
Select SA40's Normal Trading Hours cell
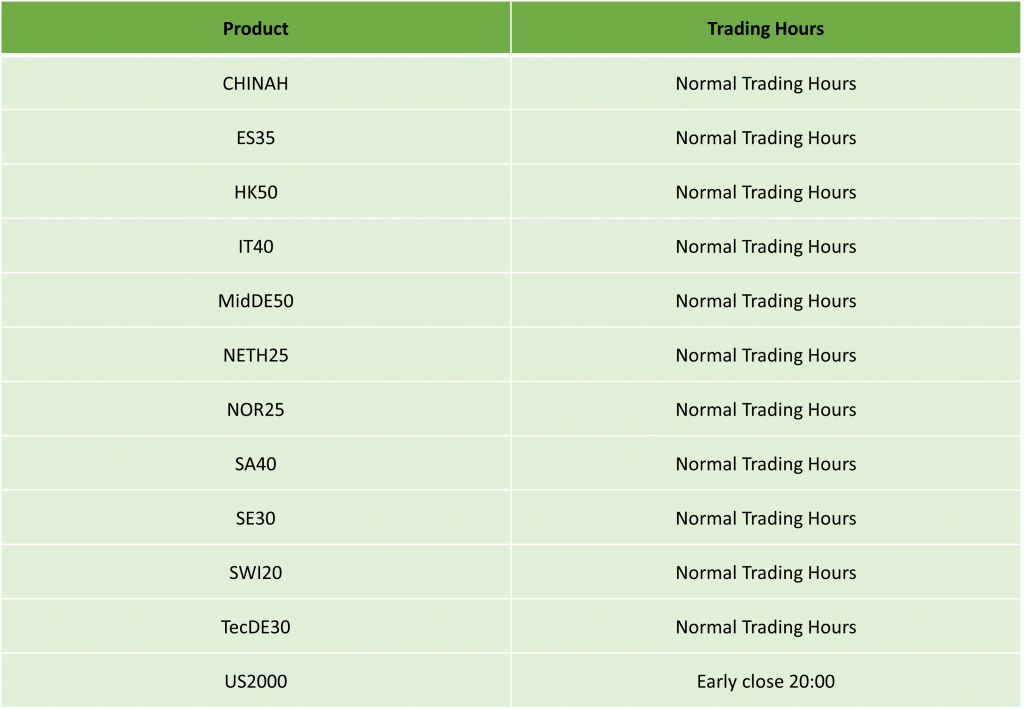coord(765,464)
